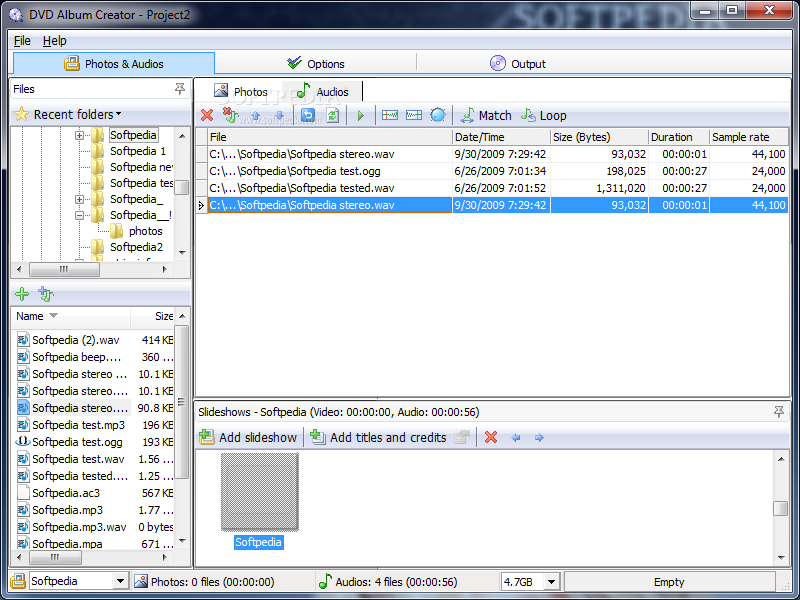
Task: Click the Date/Time column header
Action: coord(501,137)
